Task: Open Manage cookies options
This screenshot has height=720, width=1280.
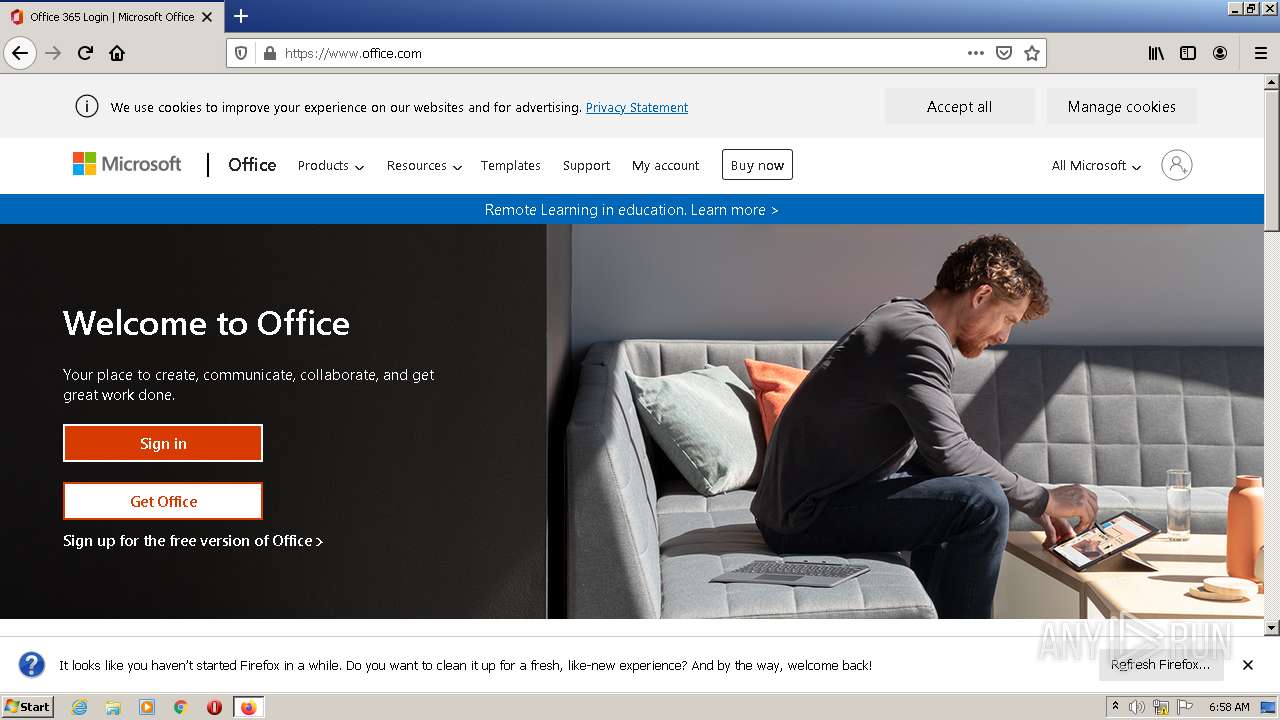Action: [x=1121, y=107]
